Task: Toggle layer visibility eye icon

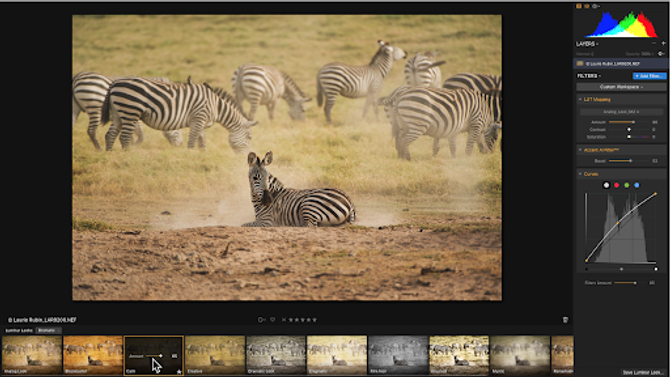Action: 661,54
